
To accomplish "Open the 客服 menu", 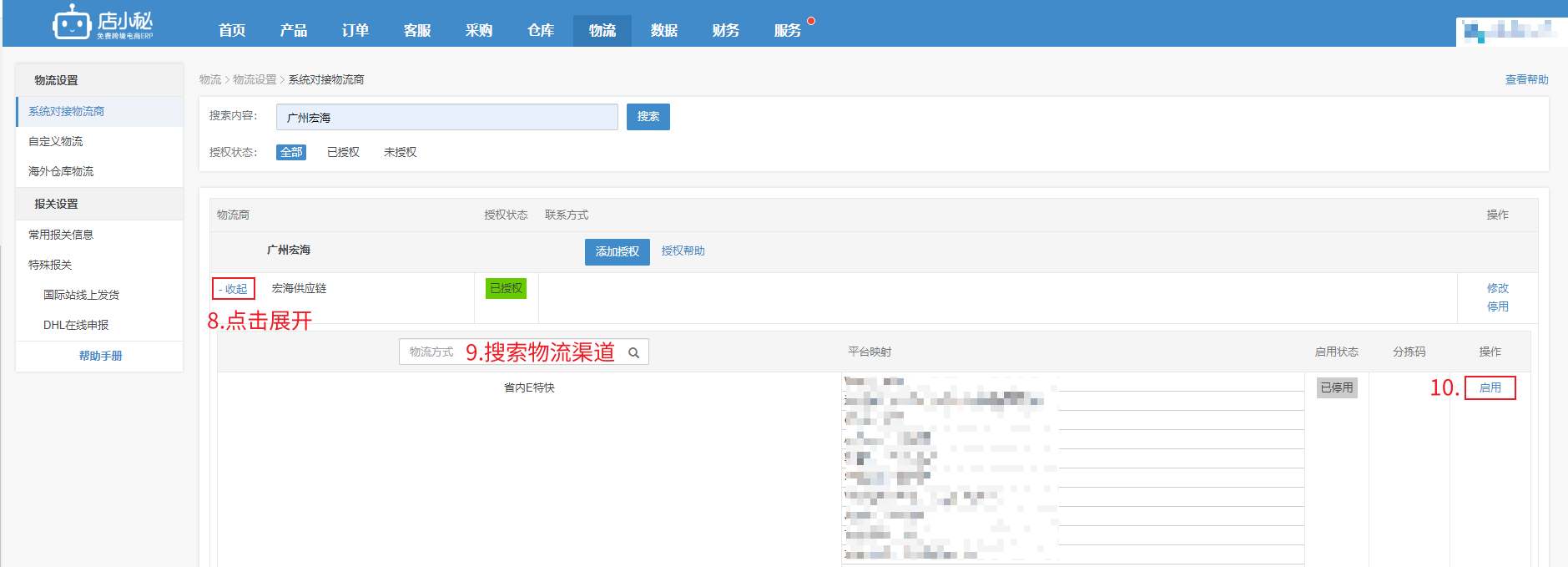I will [417, 30].
